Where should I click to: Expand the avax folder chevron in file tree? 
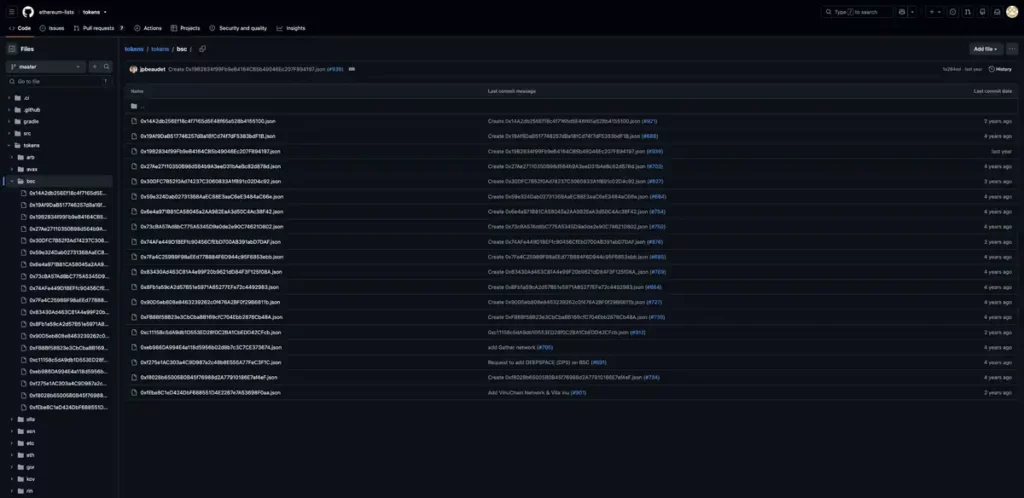[x=12, y=169]
